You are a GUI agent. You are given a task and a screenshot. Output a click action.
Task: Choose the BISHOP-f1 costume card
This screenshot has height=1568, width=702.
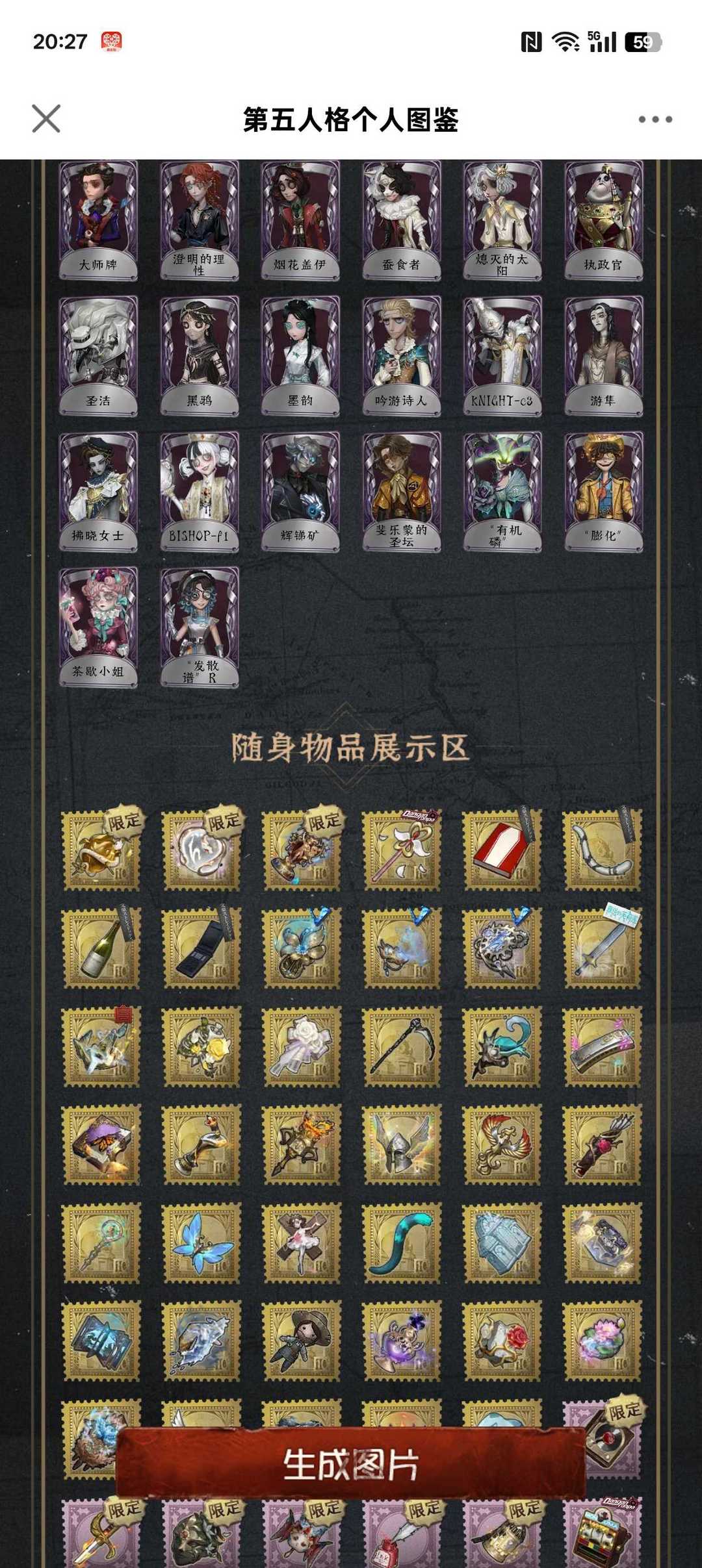[x=200, y=492]
